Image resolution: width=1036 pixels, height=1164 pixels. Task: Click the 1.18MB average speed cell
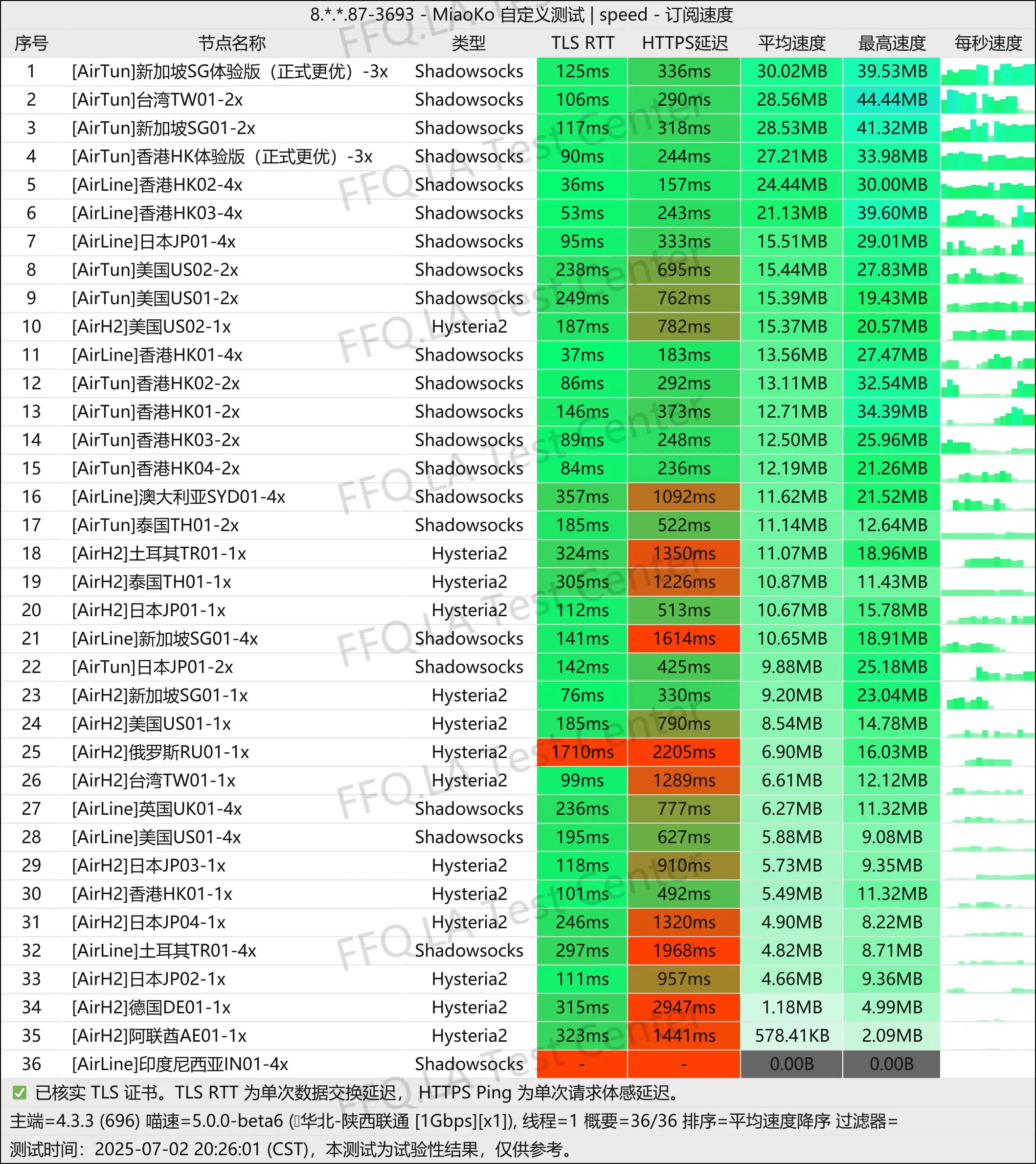[791, 1007]
